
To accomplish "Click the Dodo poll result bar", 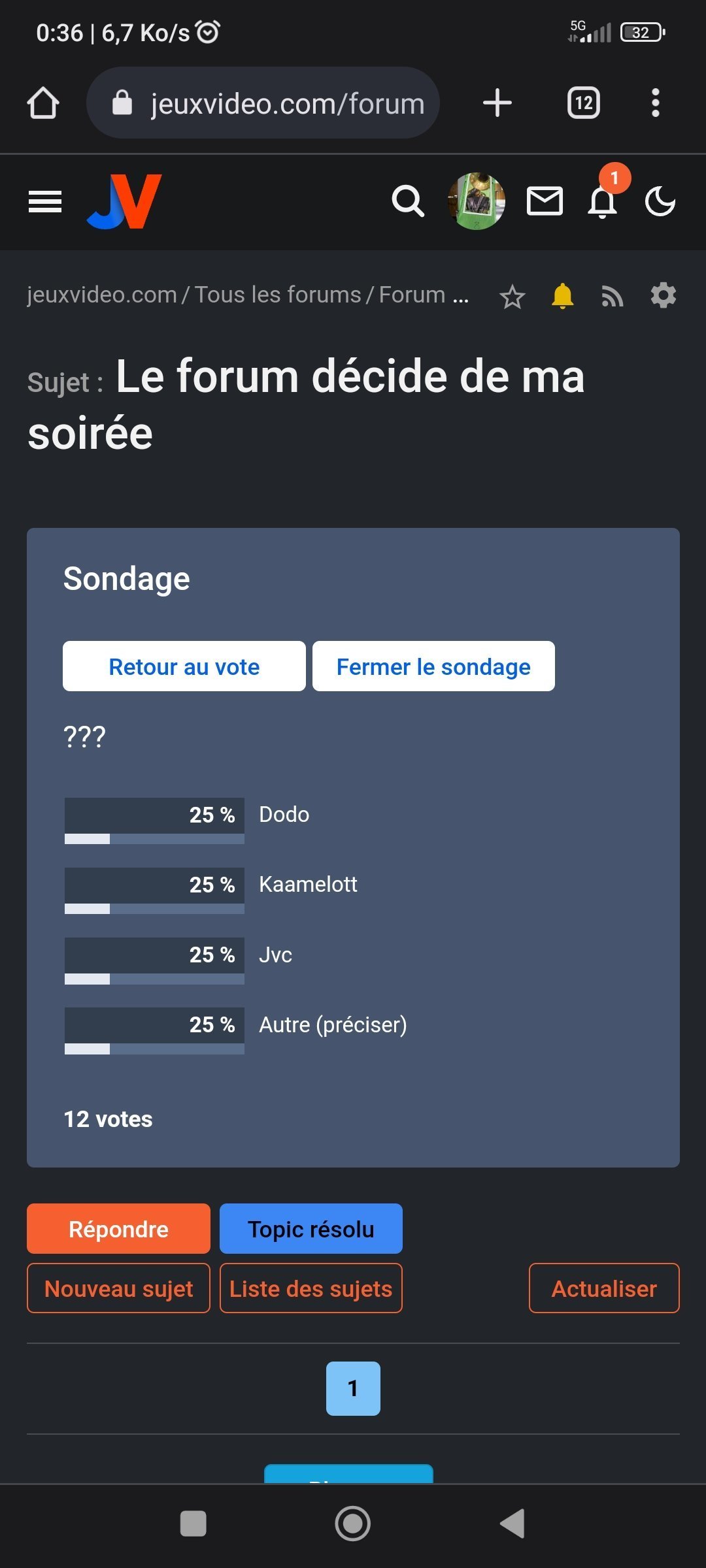I will 154,821.
